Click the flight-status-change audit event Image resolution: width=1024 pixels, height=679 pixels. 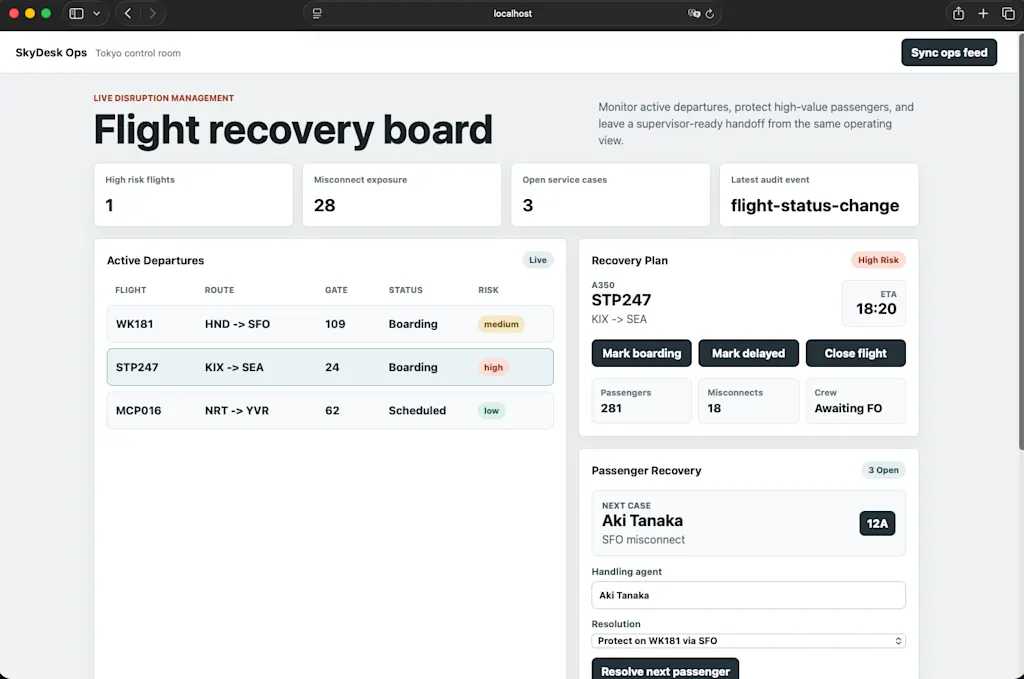coord(815,206)
